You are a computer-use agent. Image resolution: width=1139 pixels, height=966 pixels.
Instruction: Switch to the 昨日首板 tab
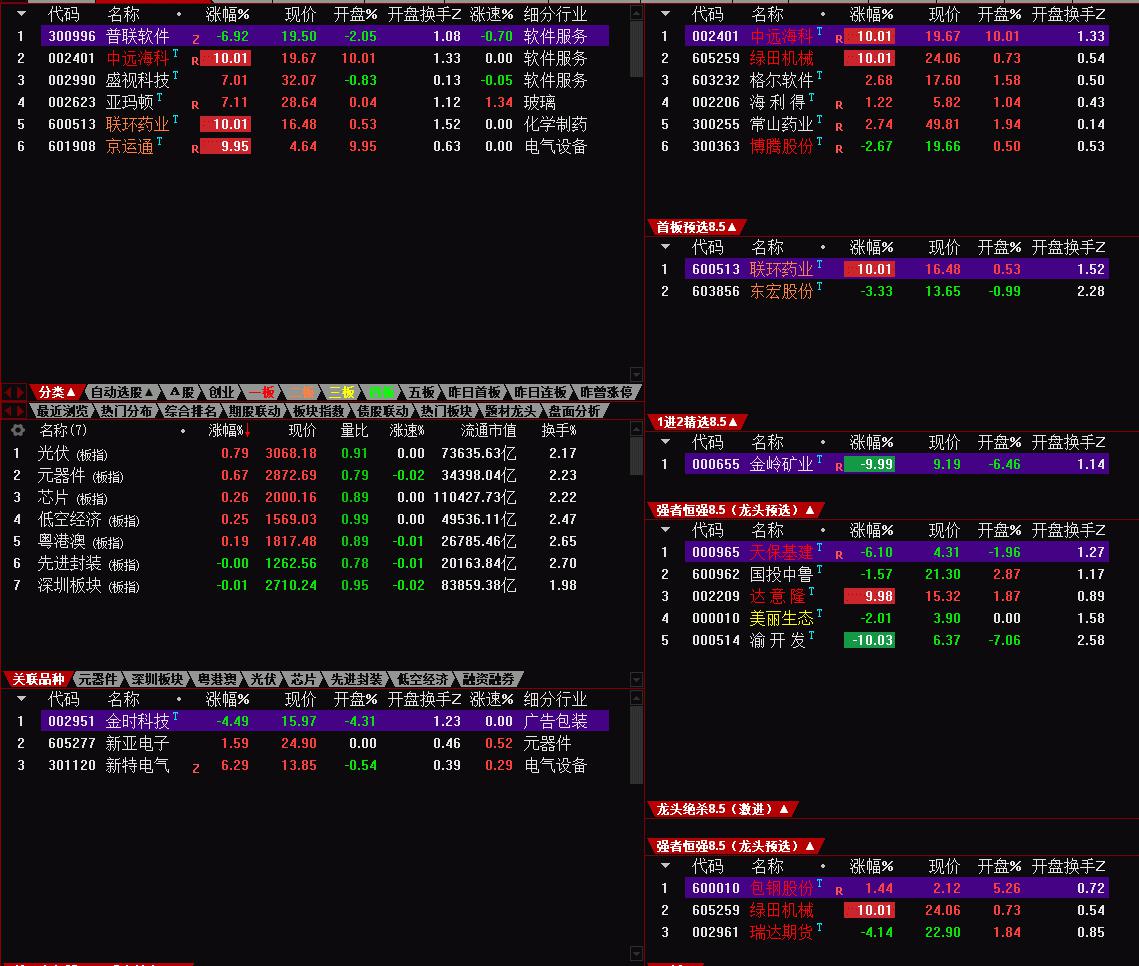[x=474, y=392]
